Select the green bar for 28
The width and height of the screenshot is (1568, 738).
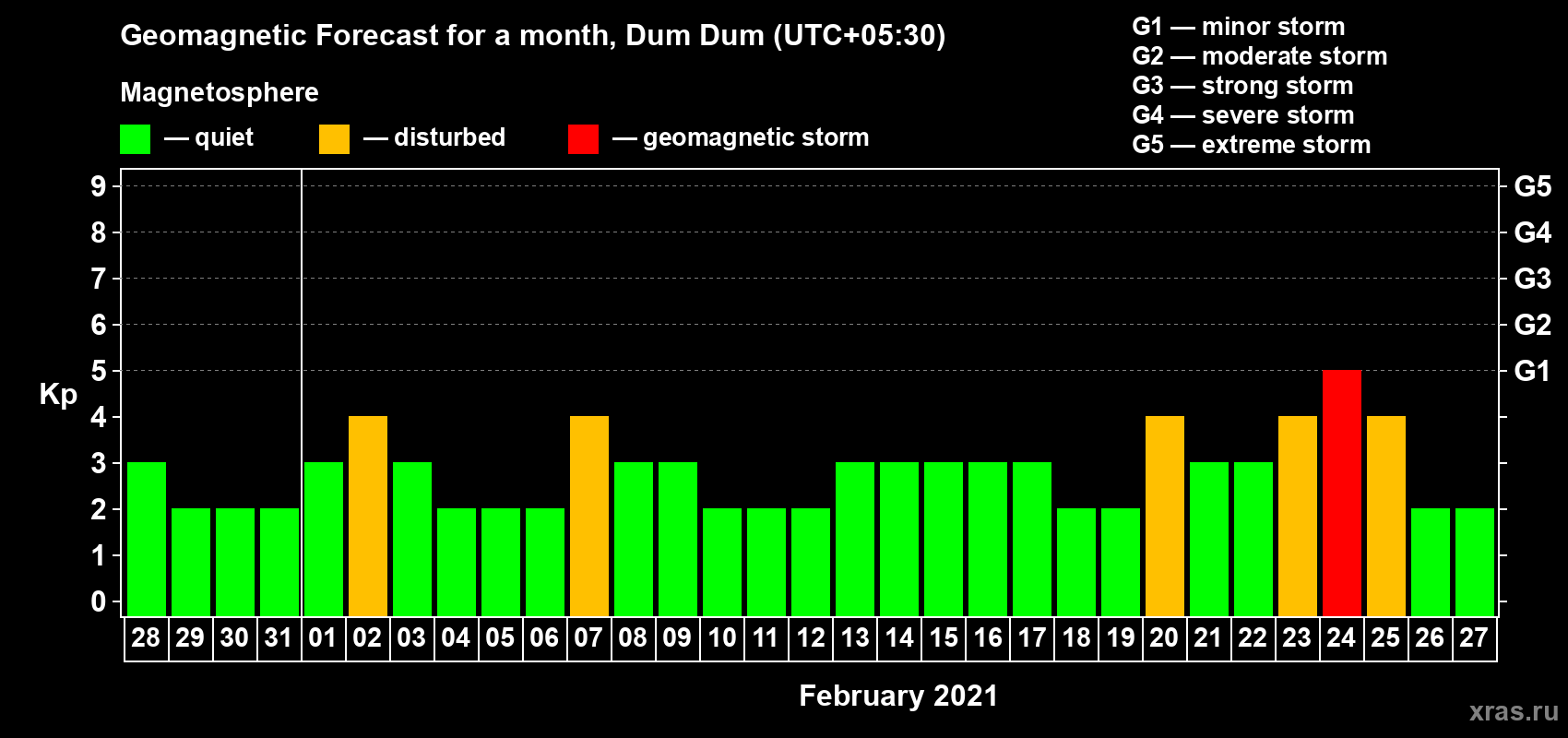pos(147,539)
